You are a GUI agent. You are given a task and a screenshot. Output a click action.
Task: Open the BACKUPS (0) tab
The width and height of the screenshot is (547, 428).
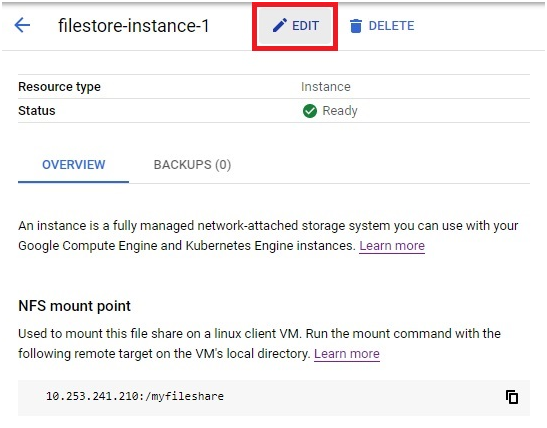192,165
